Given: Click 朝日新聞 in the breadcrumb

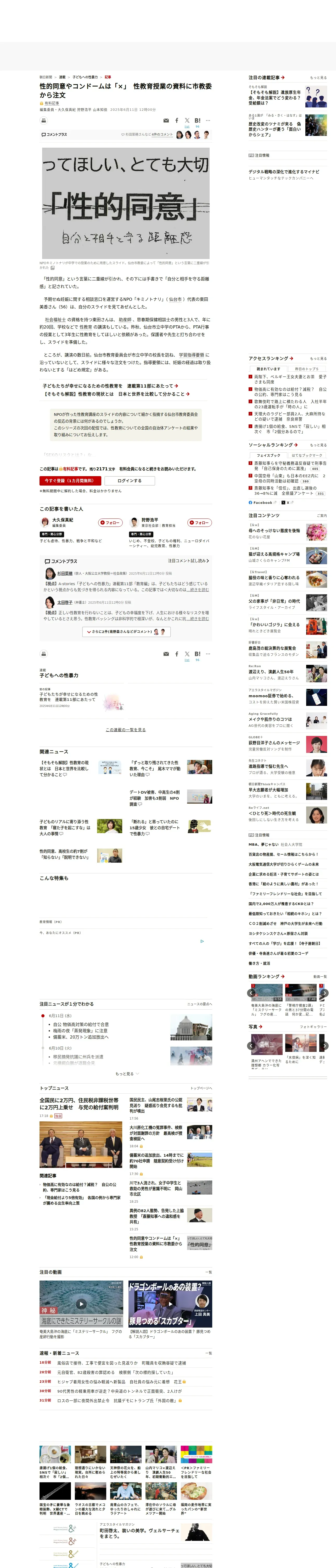Looking at the screenshot, I should coord(46,77).
